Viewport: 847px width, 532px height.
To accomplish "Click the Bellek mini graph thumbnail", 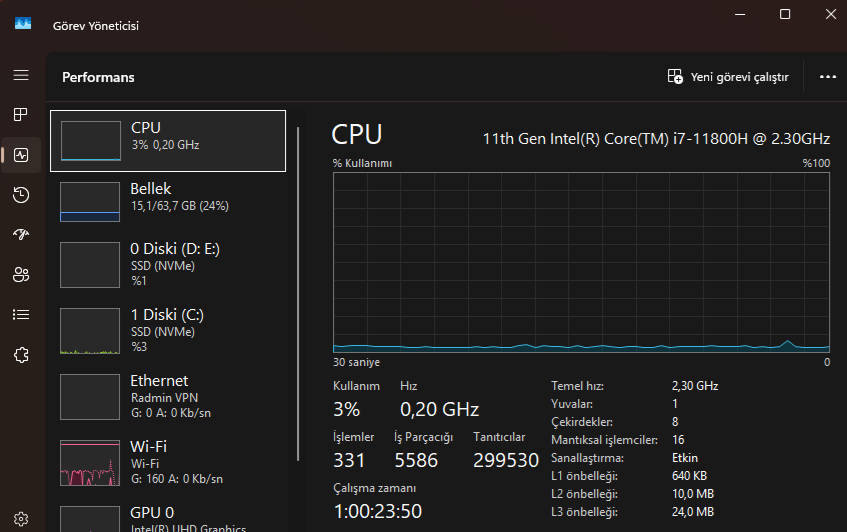I will pyautogui.click(x=90, y=202).
